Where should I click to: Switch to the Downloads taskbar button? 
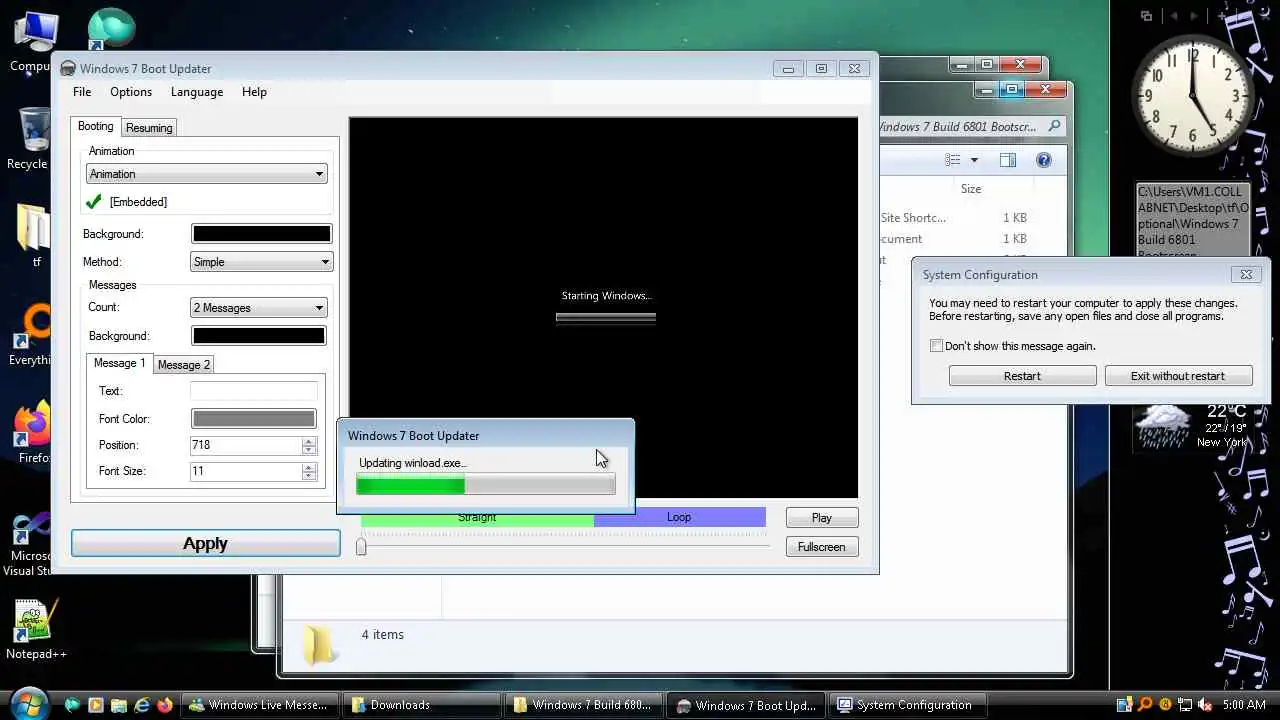pos(421,705)
